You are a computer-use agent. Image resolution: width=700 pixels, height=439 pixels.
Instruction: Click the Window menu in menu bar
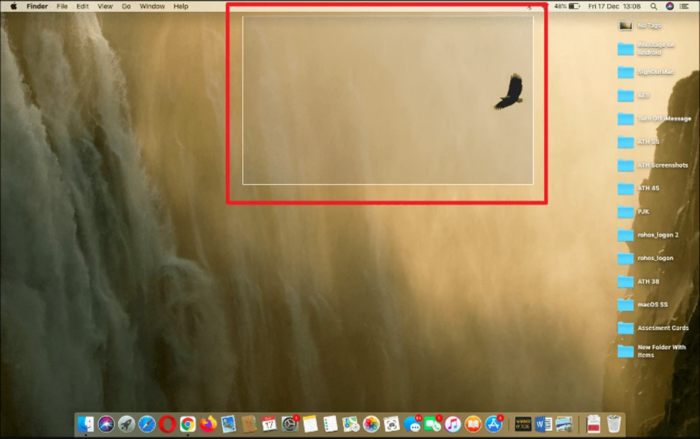point(152,6)
